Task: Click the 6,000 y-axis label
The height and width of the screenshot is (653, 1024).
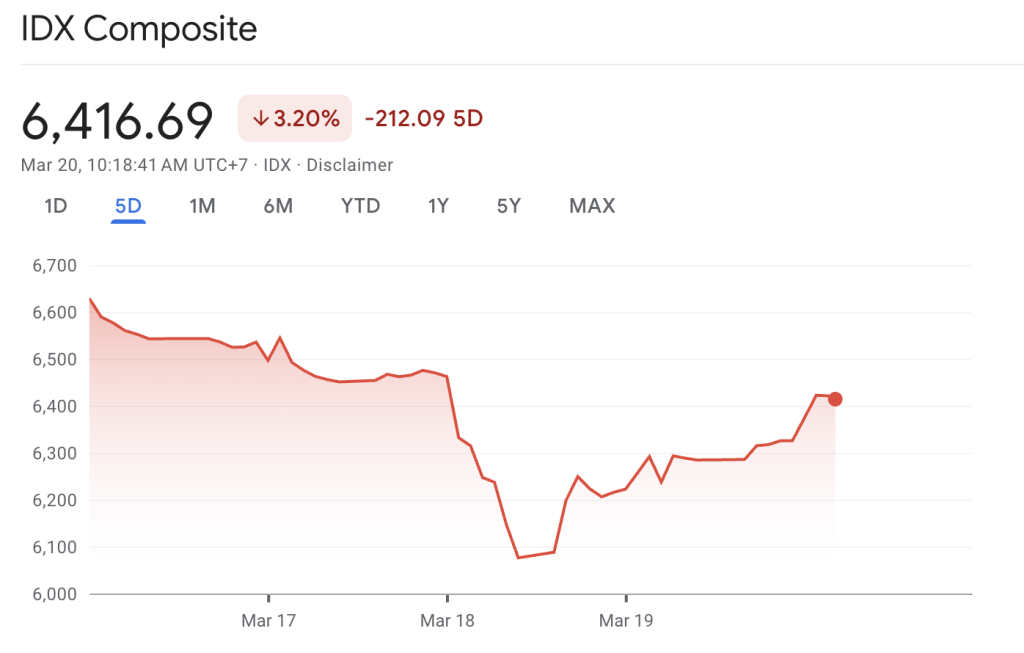Action: (54, 594)
